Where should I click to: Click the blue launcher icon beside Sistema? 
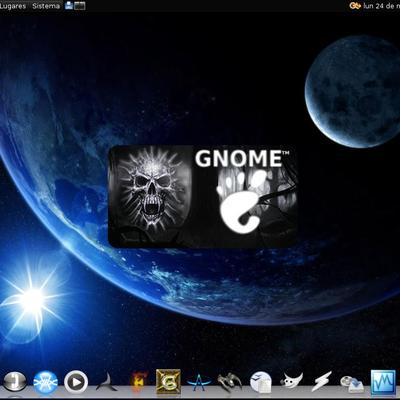69,5
